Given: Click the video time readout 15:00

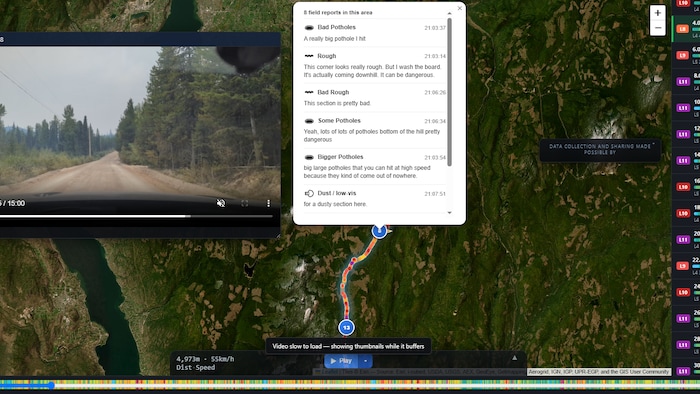Looking at the screenshot, I should [x=16, y=203].
